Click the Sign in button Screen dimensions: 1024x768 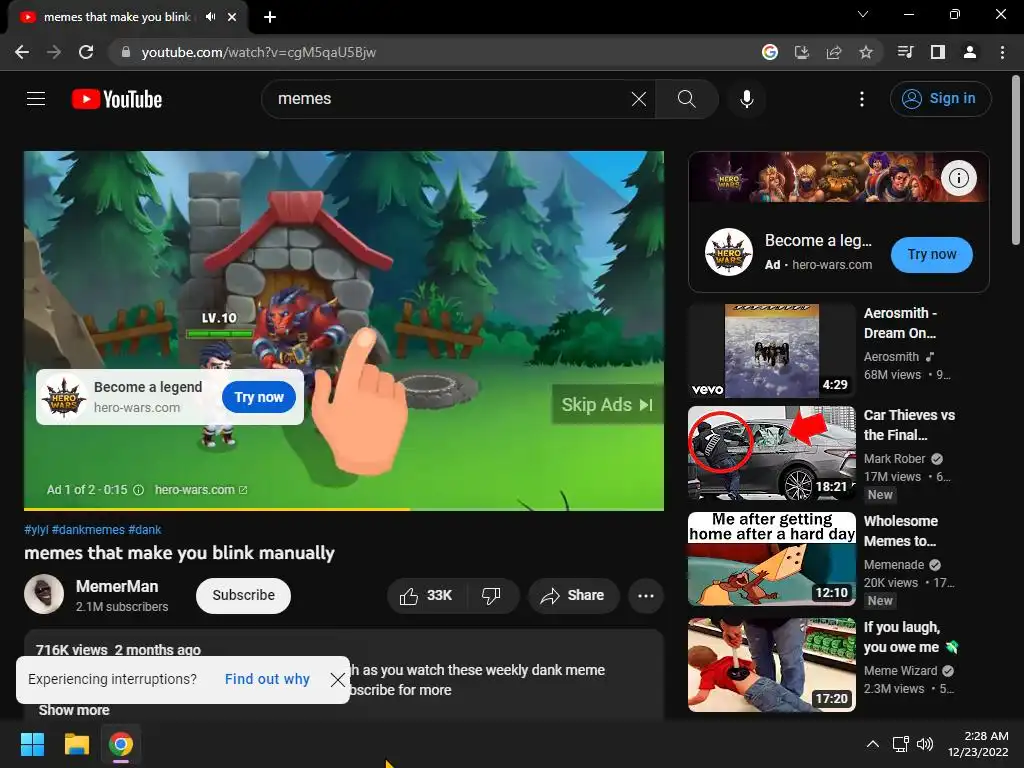940,99
